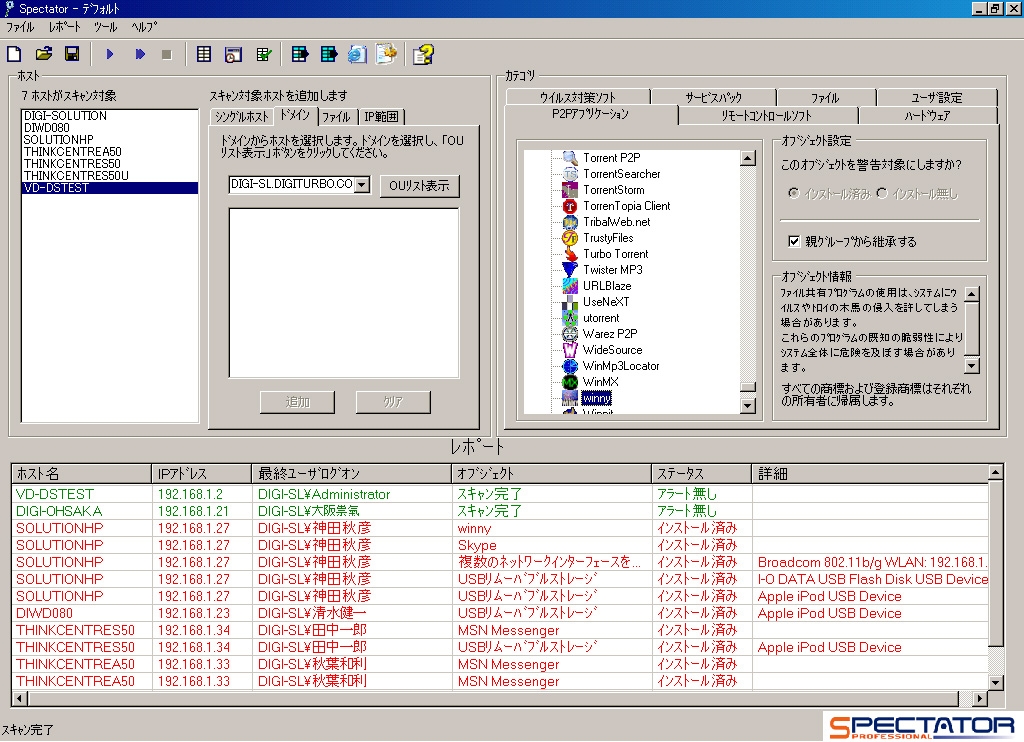Click the P2P application list scrollbar up arrow

click(748, 158)
